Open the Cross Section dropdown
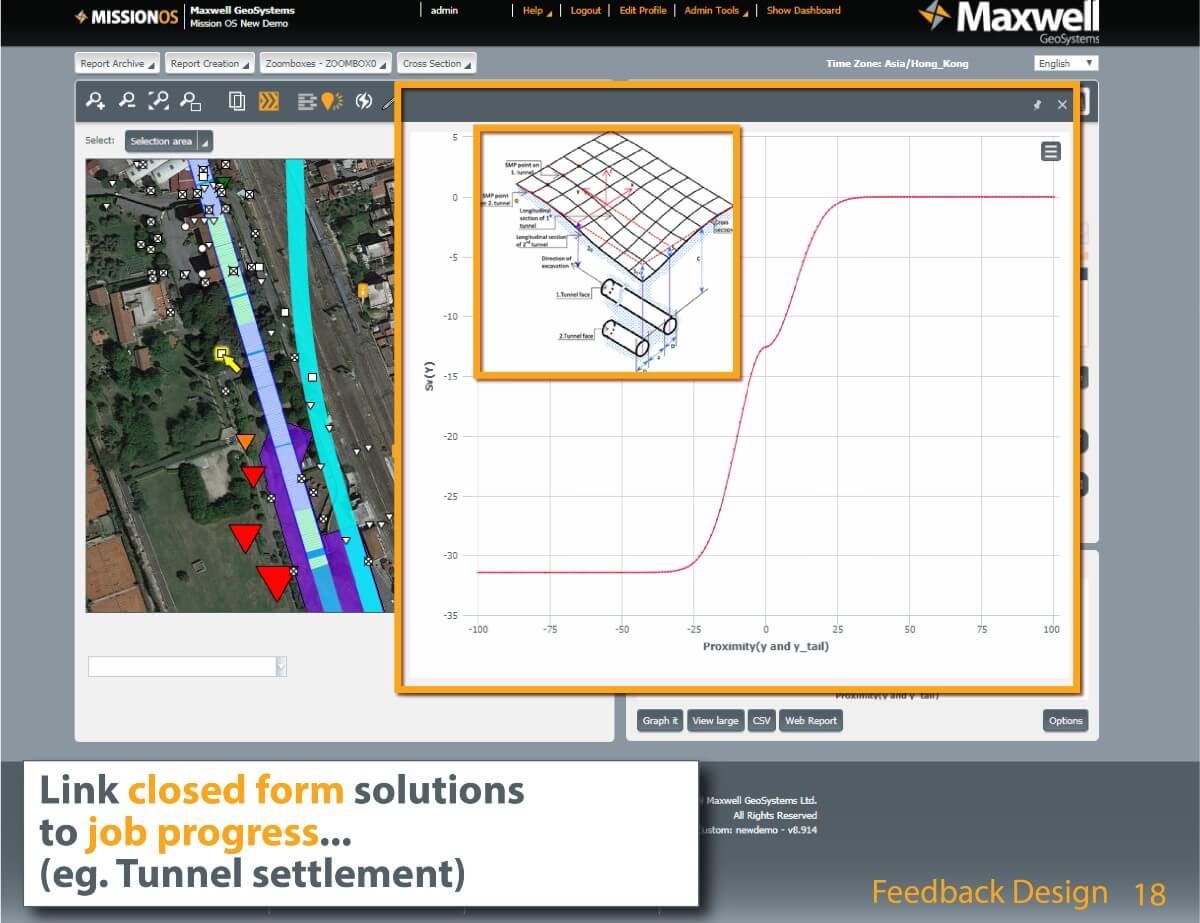 pyautogui.click(x=436, y=63)
